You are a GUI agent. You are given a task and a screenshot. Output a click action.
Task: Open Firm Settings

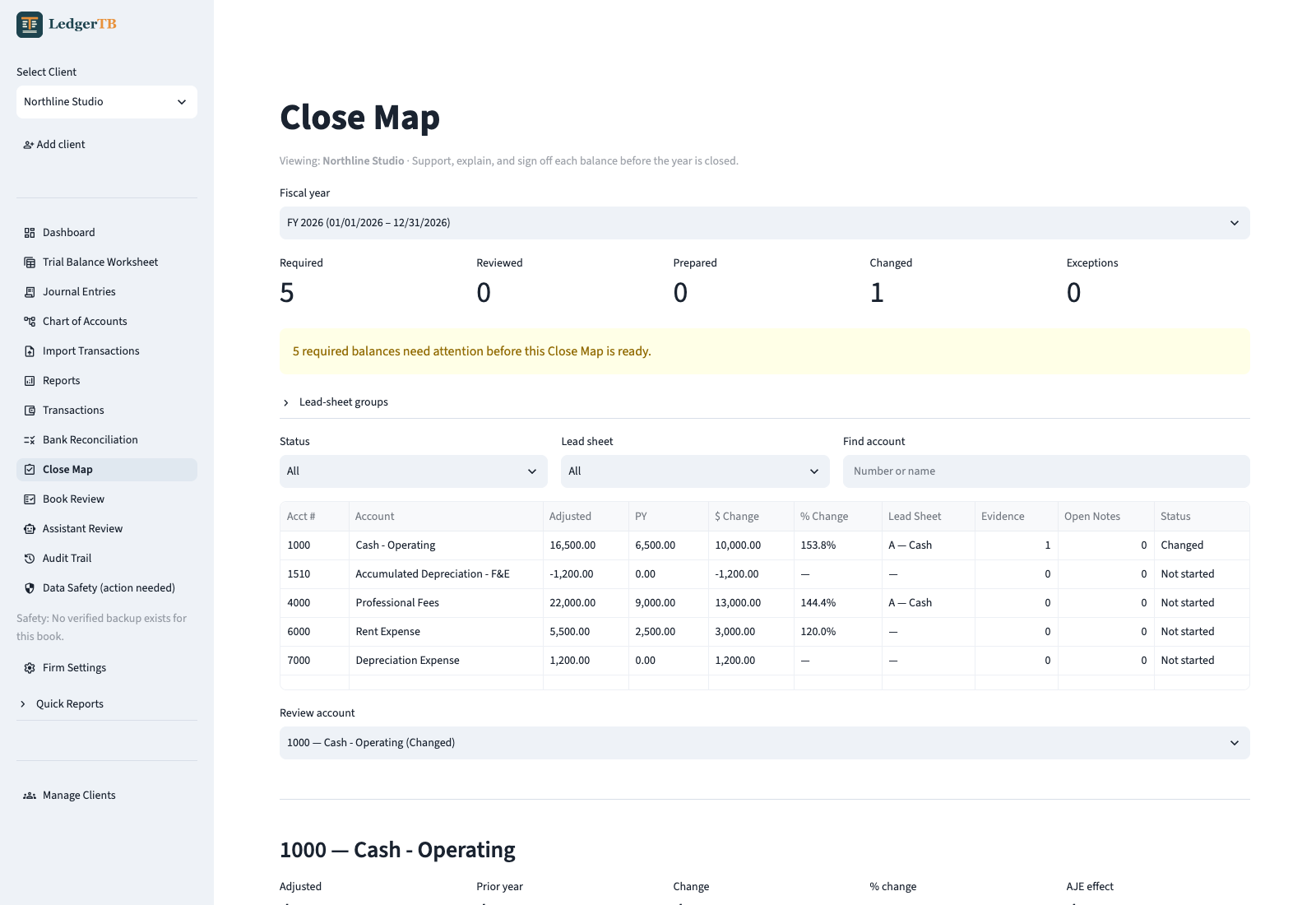107,668
